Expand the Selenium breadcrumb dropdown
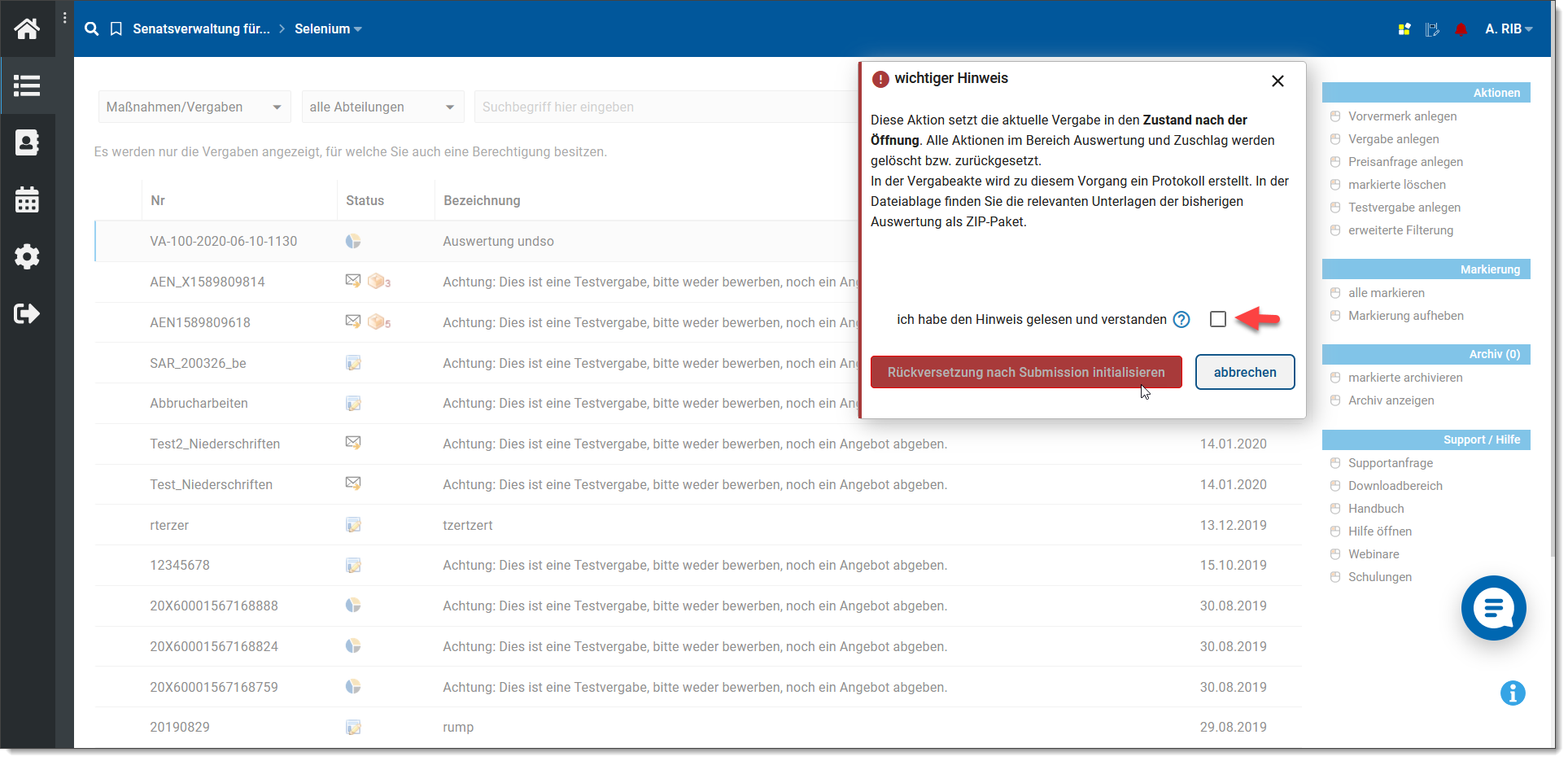1568x761 pixels. click(328, 28)
